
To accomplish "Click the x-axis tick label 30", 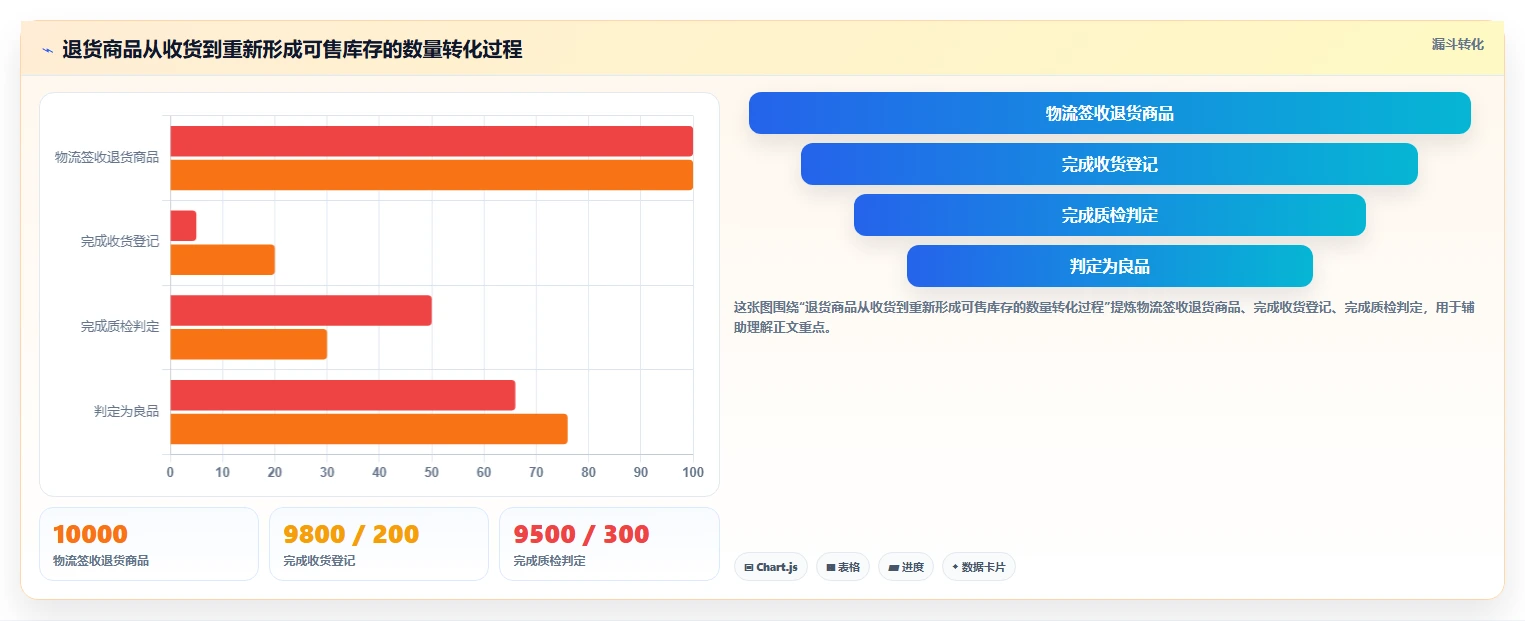I will coord(327,472).
